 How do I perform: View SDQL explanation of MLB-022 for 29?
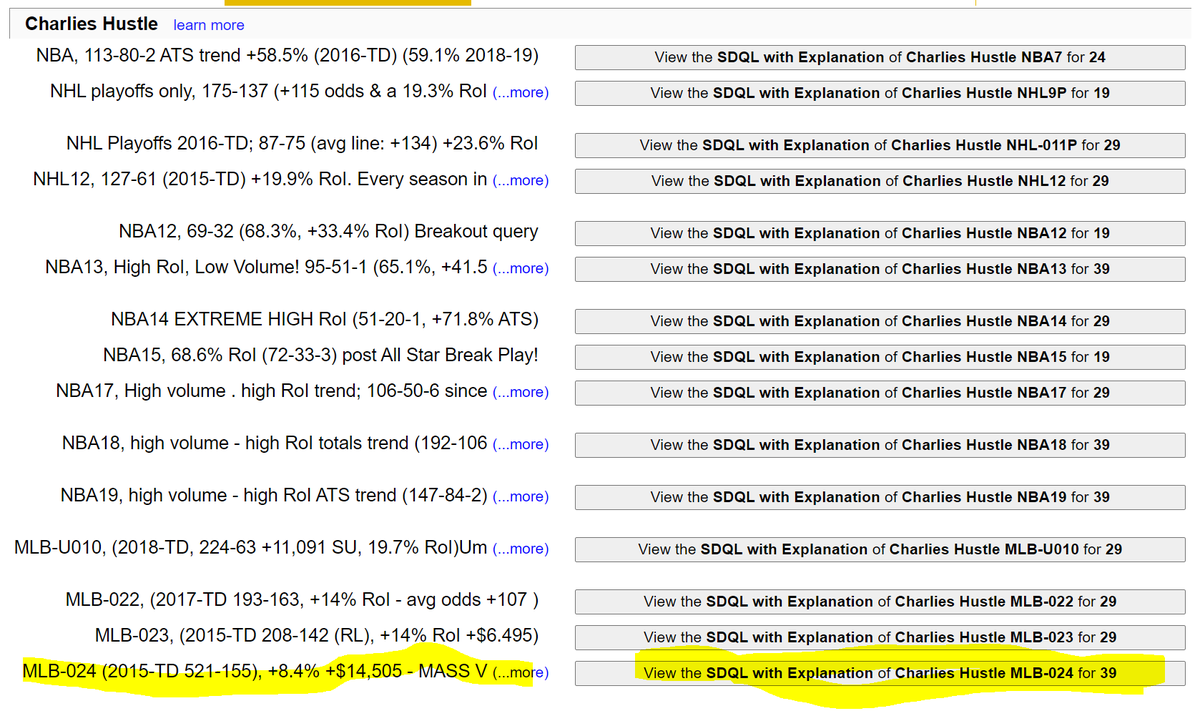point(880,601)
